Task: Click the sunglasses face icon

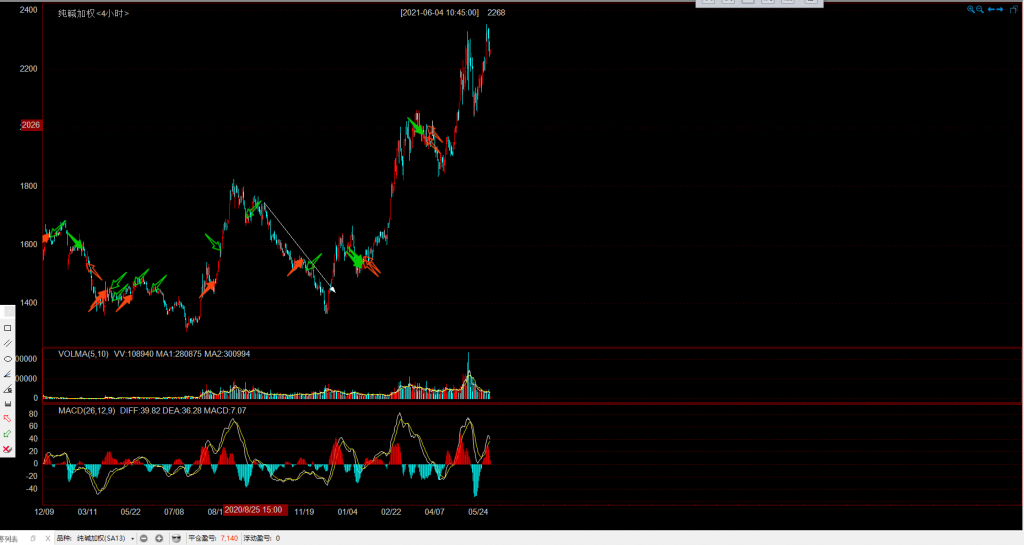Action: (177, 539)
